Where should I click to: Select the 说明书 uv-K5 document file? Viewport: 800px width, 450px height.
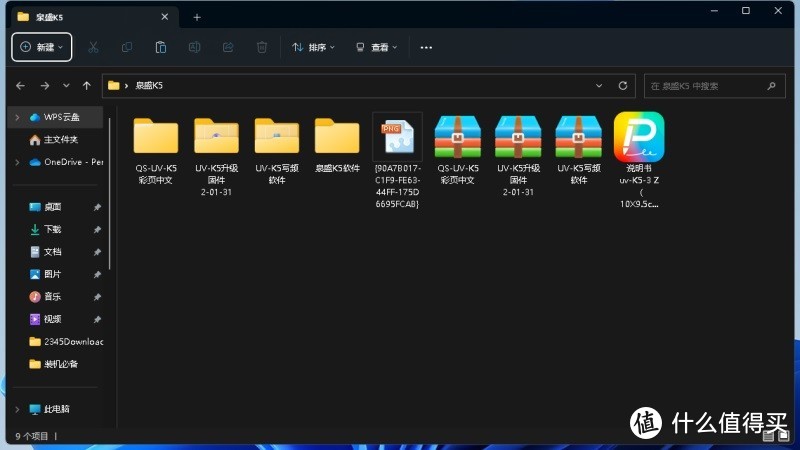[638, 137]
